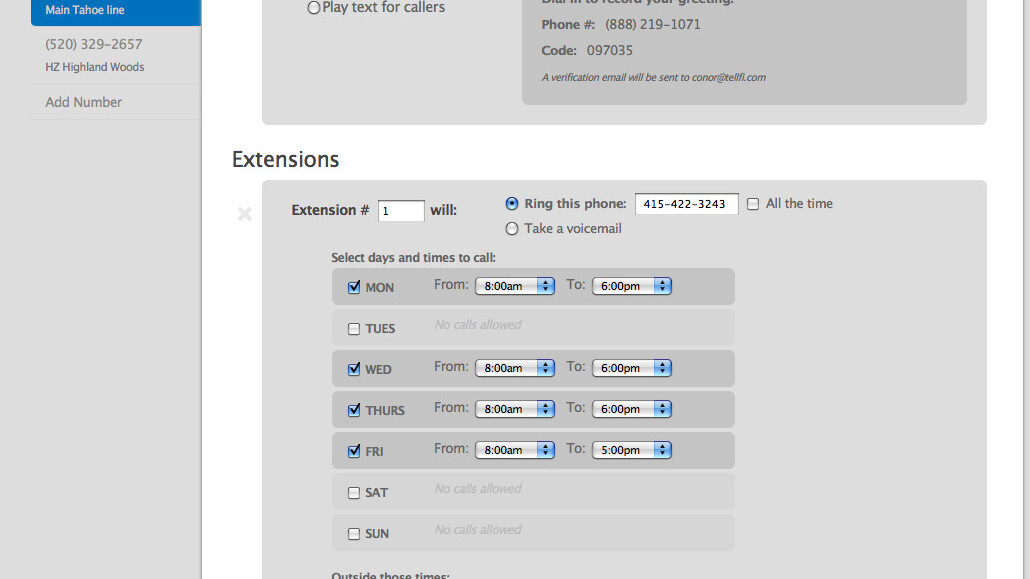1030x579 pixels.
Task: Change Friday To time of 5:00pm
Action: click(632, 450)
